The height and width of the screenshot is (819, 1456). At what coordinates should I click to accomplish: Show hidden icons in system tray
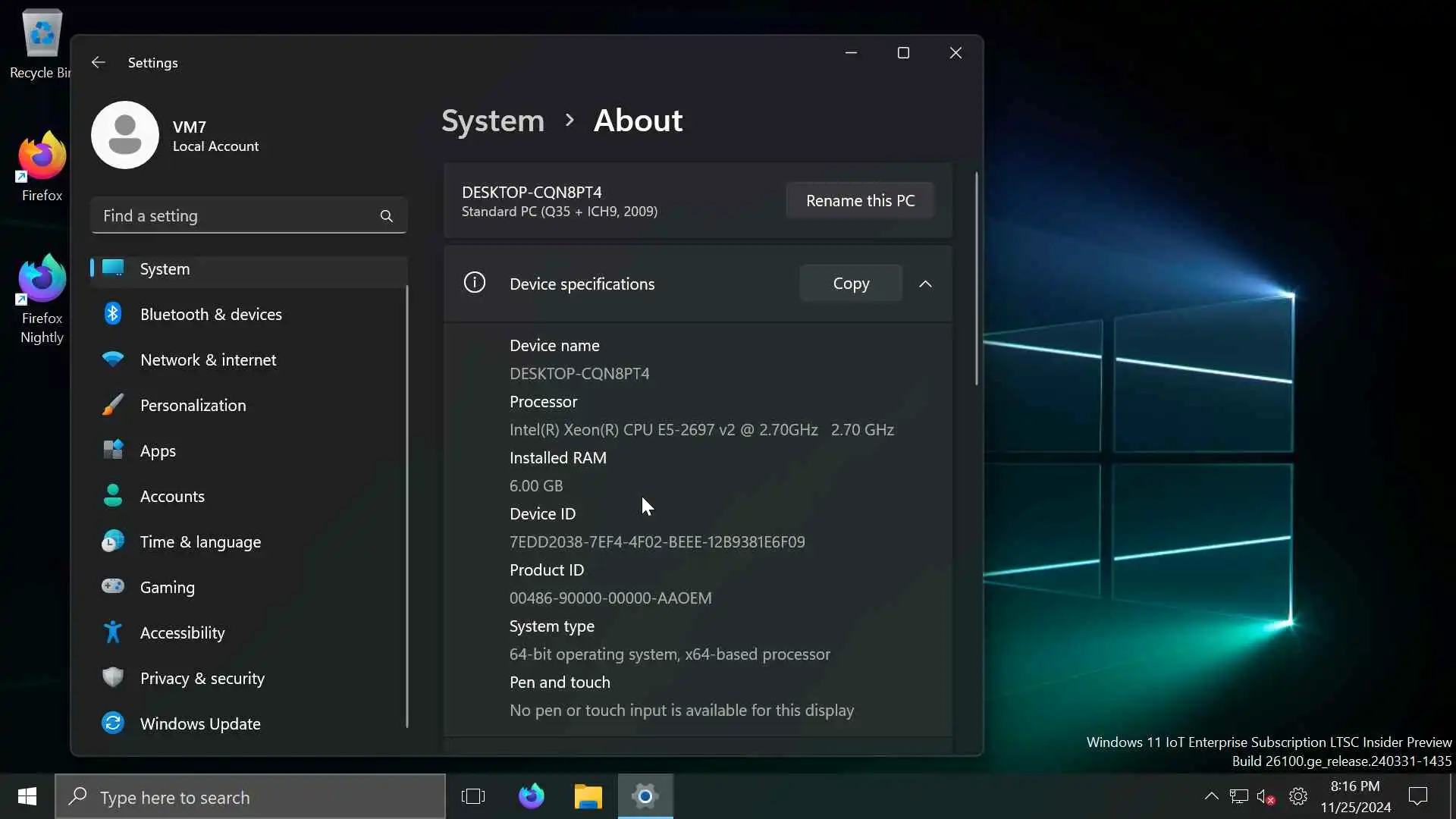tap(1211, 796)
